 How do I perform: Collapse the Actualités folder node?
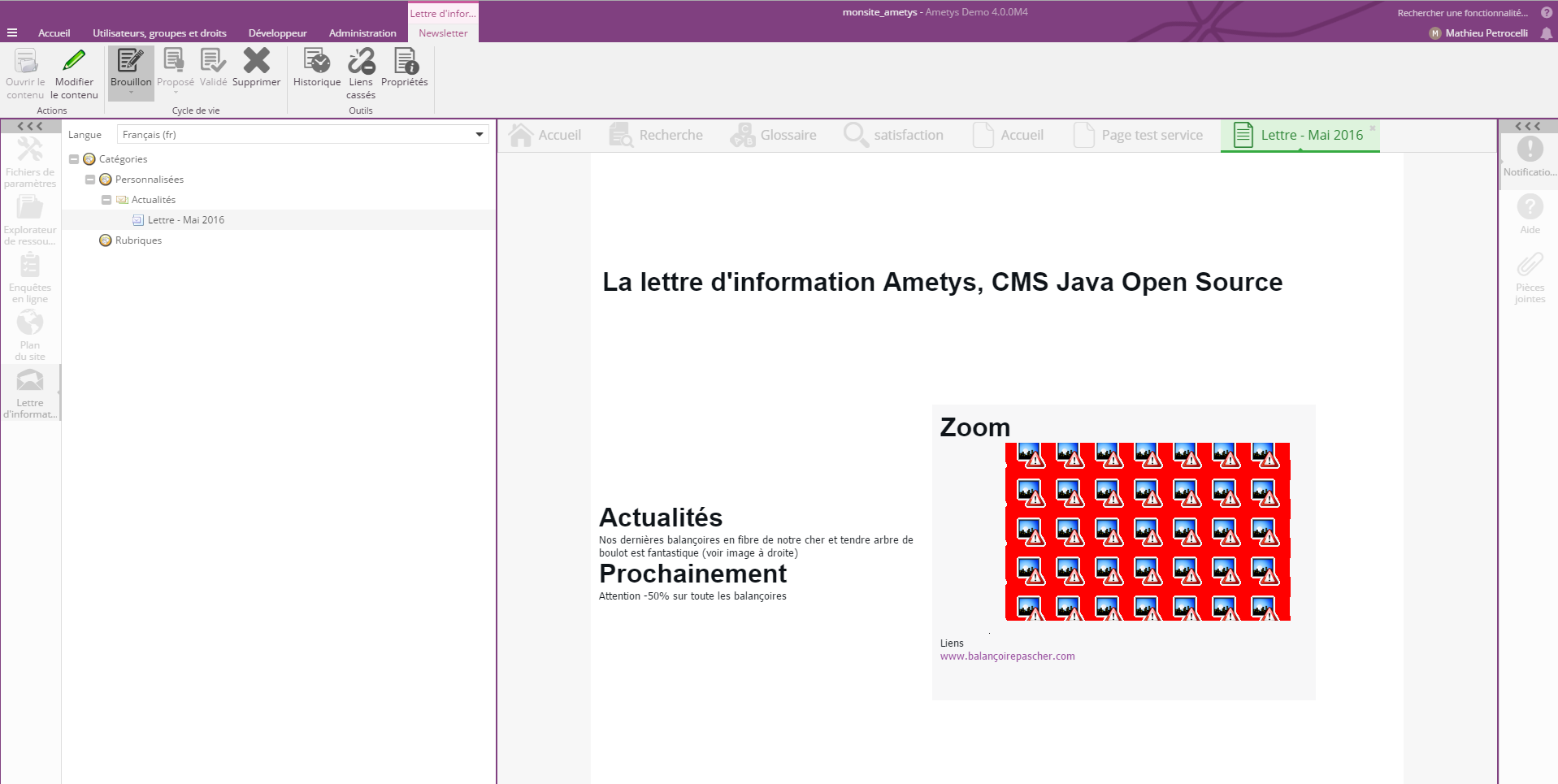click(106, 200)
